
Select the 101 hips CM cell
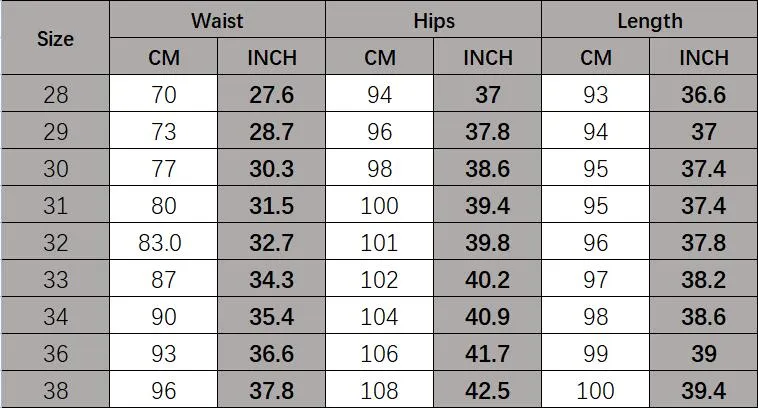[379, 242]
